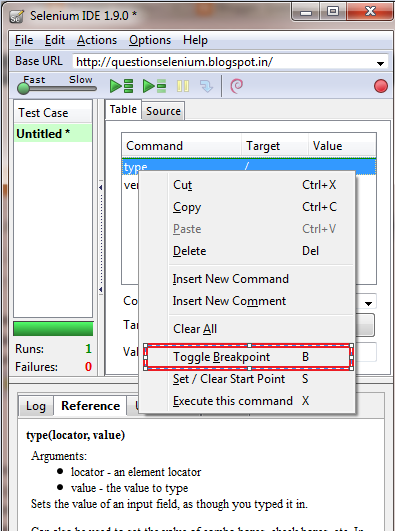The width and height of the screenshot is (395, 531).
Task: Switch to the Table tab
Action: click(123, 109)
